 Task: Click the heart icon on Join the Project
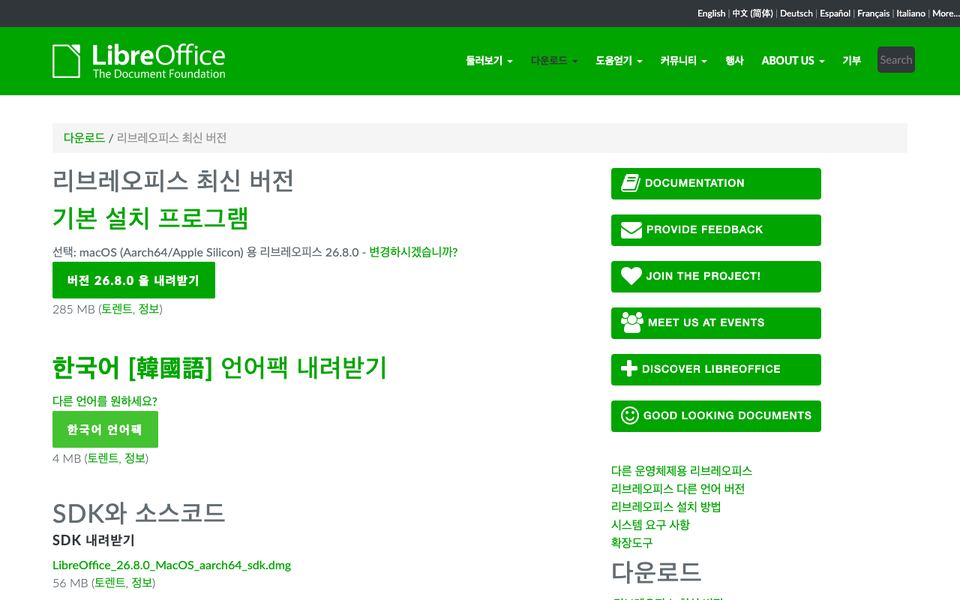tap(631, 276)
